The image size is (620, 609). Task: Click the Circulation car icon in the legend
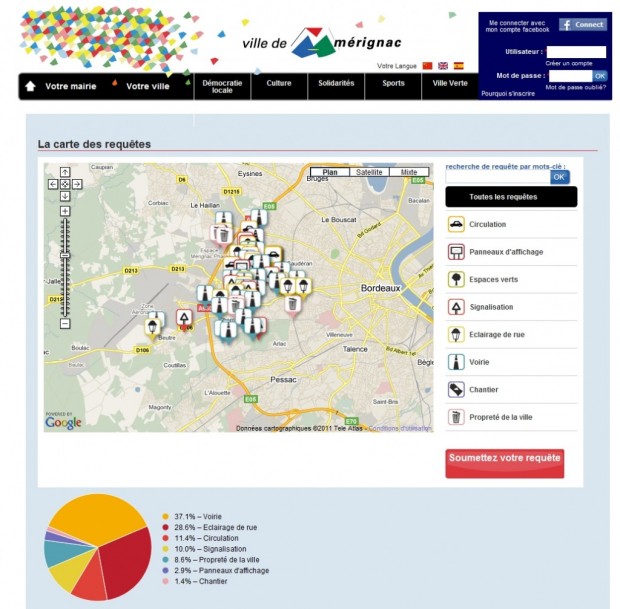(x=456, y=225)
